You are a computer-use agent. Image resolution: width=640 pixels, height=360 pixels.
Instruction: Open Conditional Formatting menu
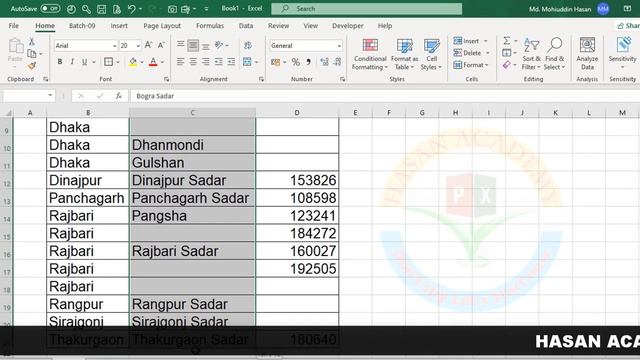pos(370,54)
